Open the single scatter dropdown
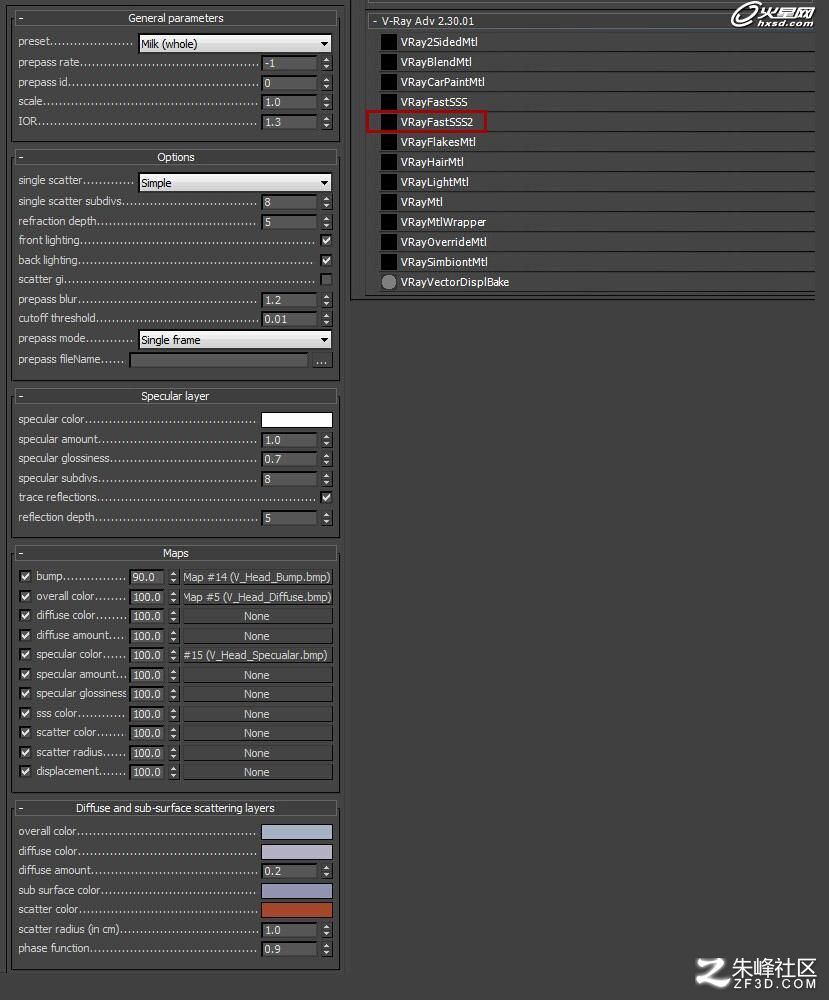 pos(235,183)
